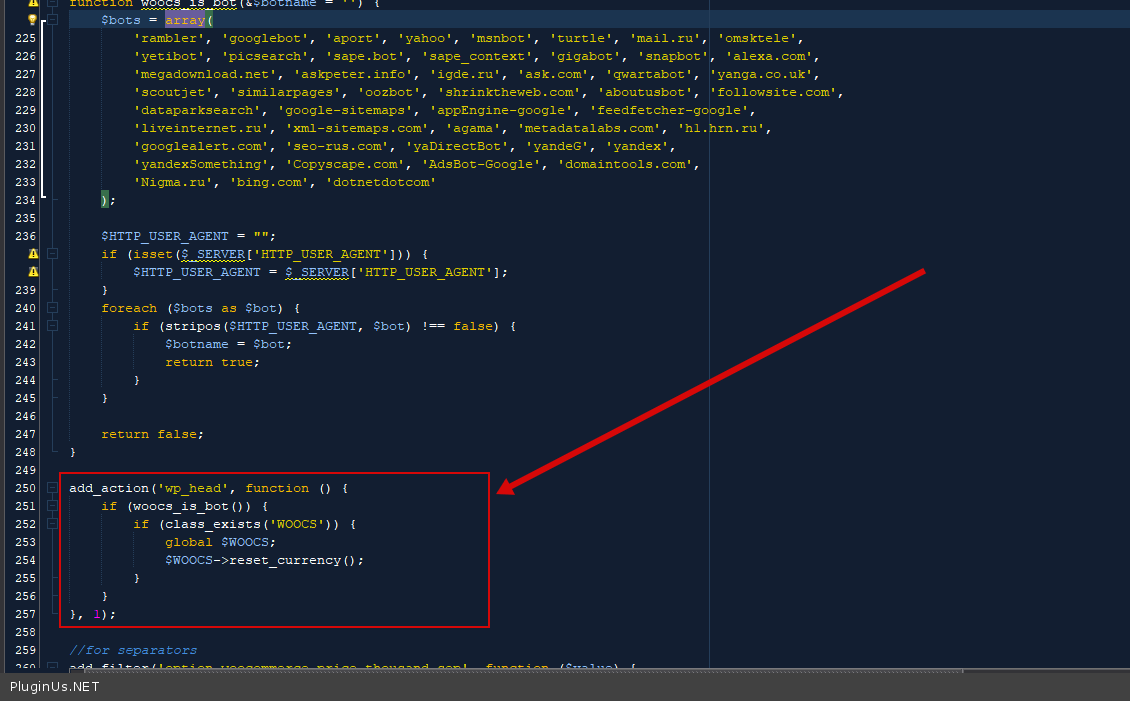Screen dimensions: 1130x701
Task: Fold the if (woocs_is_bot()) block
Action: click(52, 506)
